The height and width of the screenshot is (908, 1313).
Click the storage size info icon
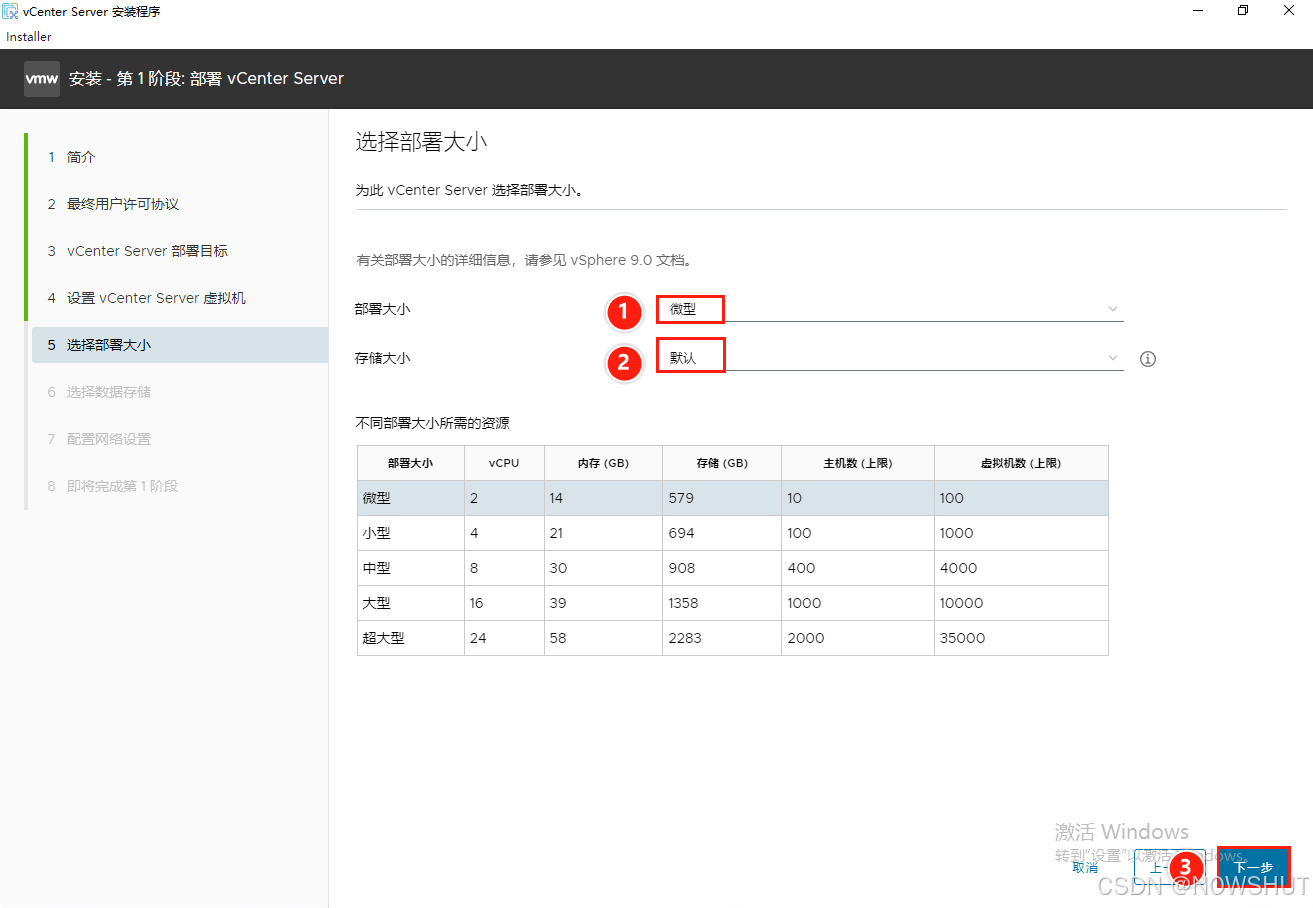pos(1148,359)
